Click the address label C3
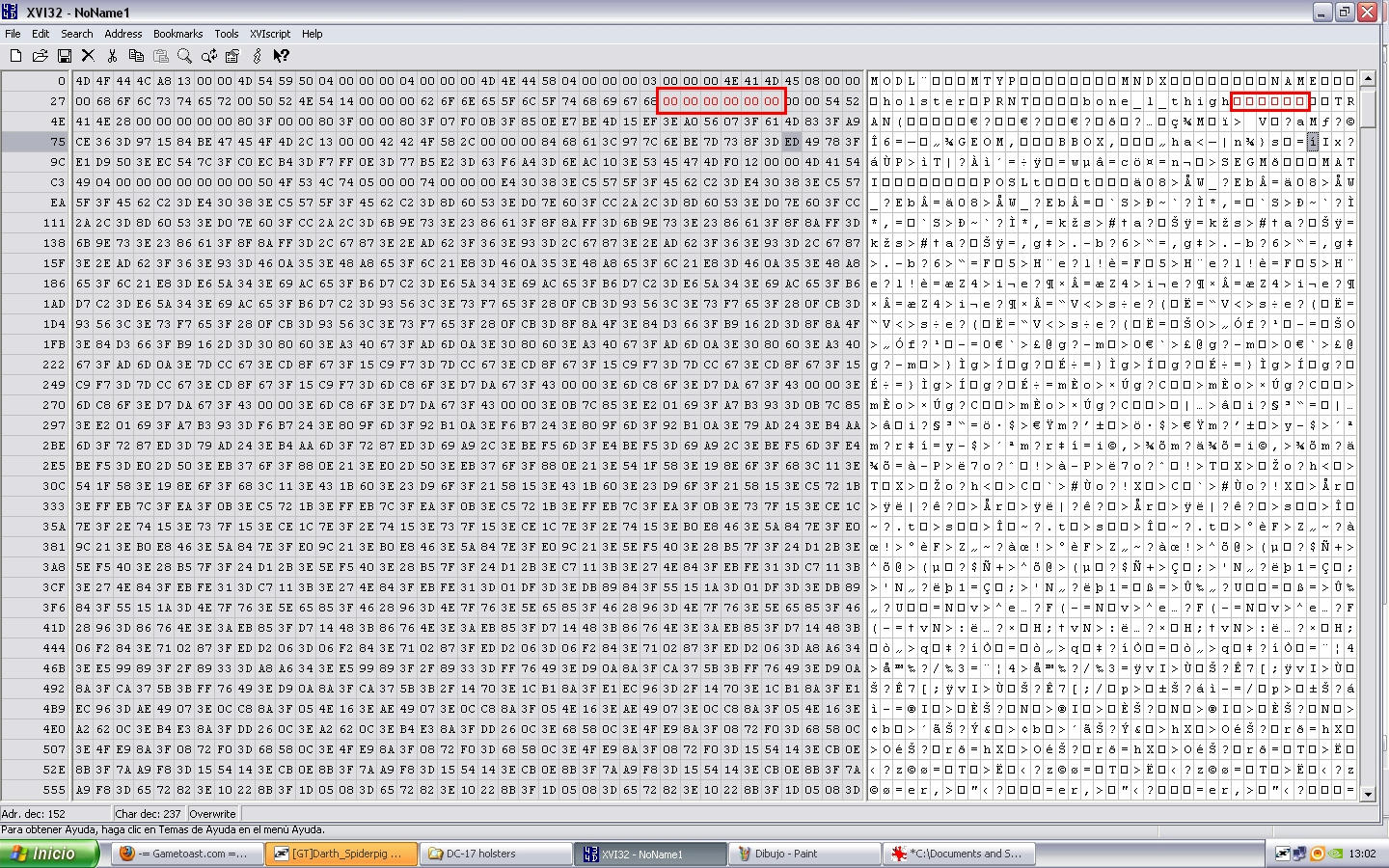The height and width of the screenshot is (868, 1389). [58, 182]
